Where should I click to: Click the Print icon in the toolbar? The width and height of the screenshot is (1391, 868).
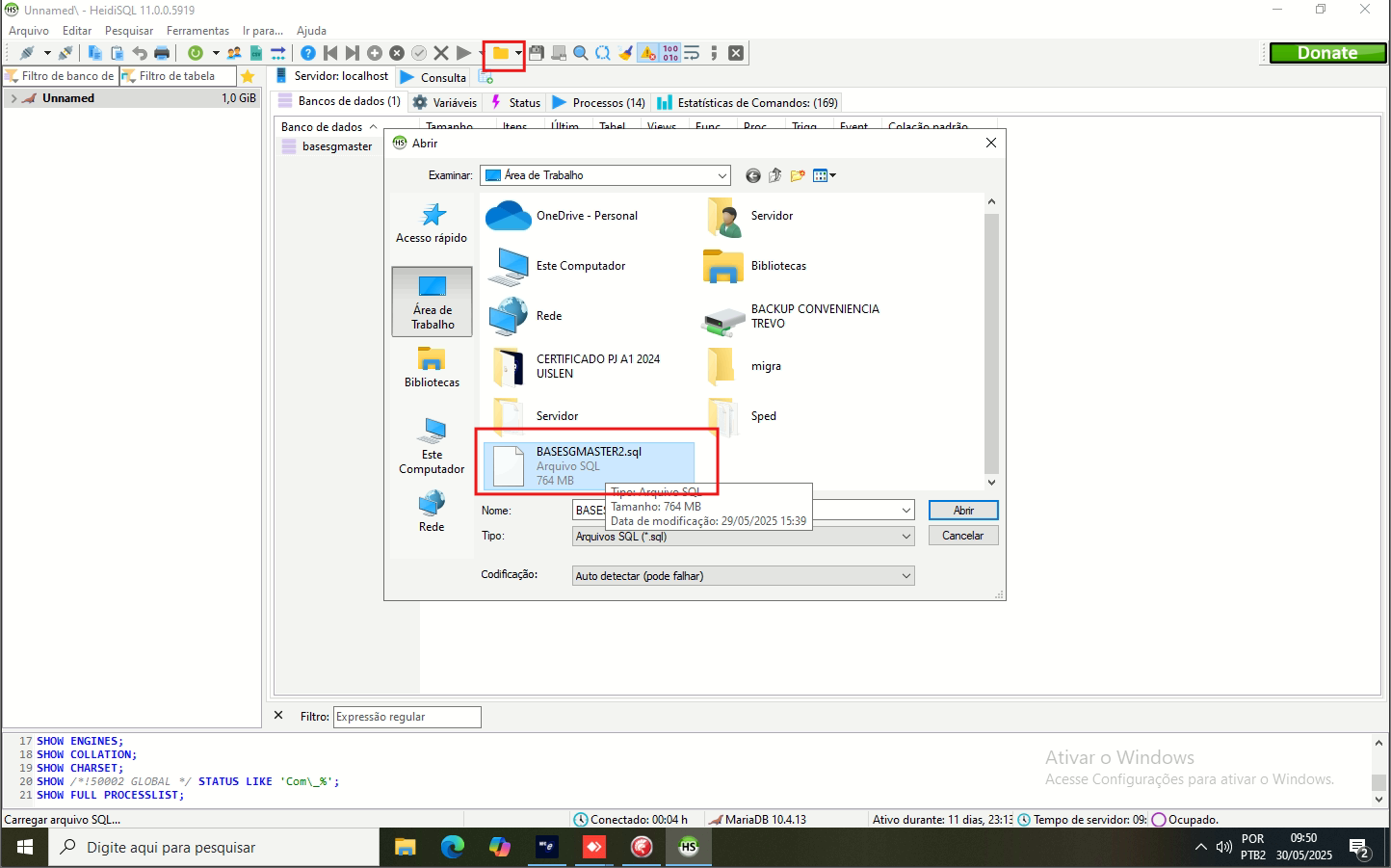(162, 54)
